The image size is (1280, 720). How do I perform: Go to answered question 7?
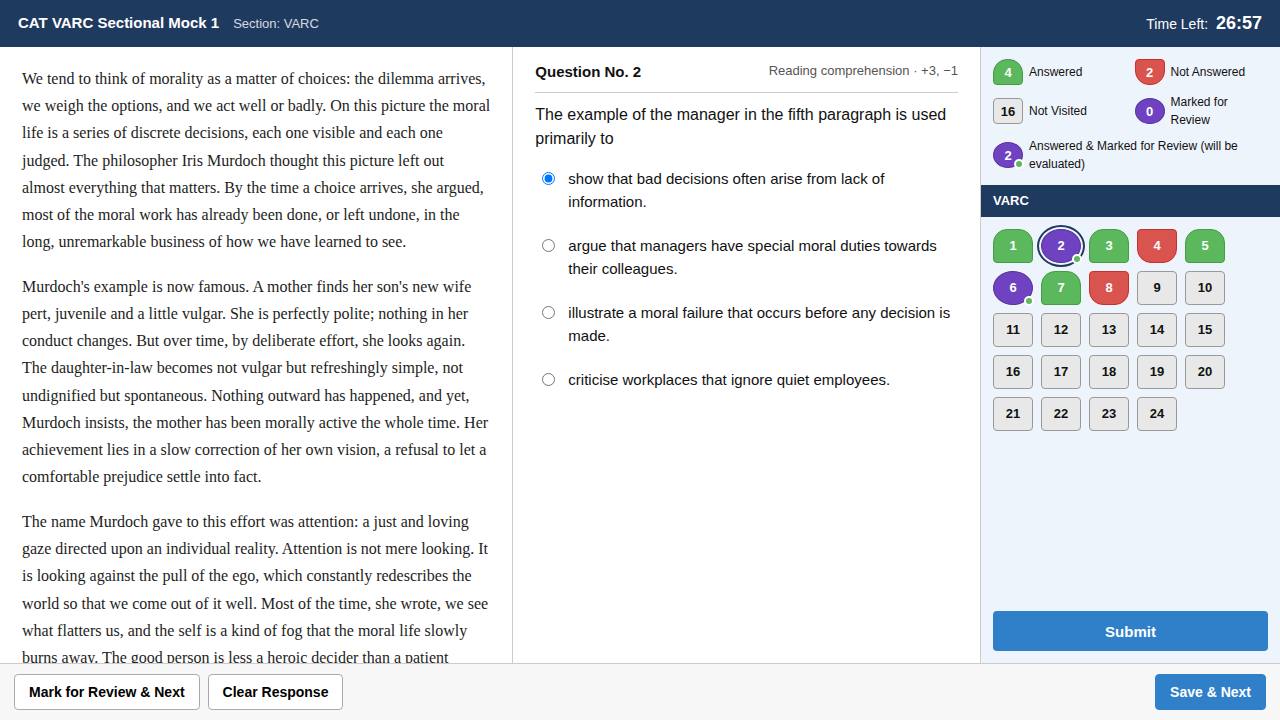(x=1061, y=288)
